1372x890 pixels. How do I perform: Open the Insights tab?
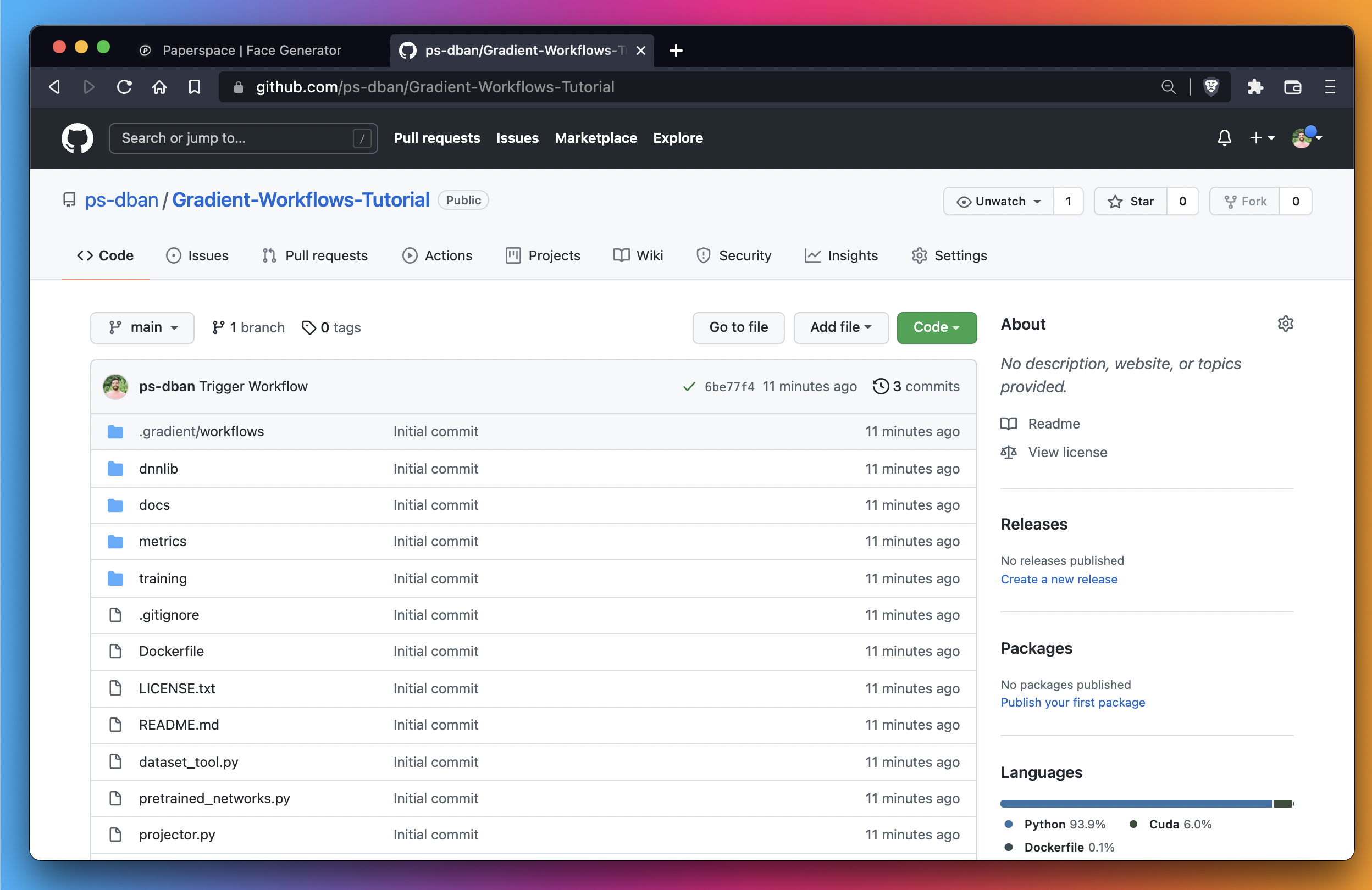coord(841,255)
